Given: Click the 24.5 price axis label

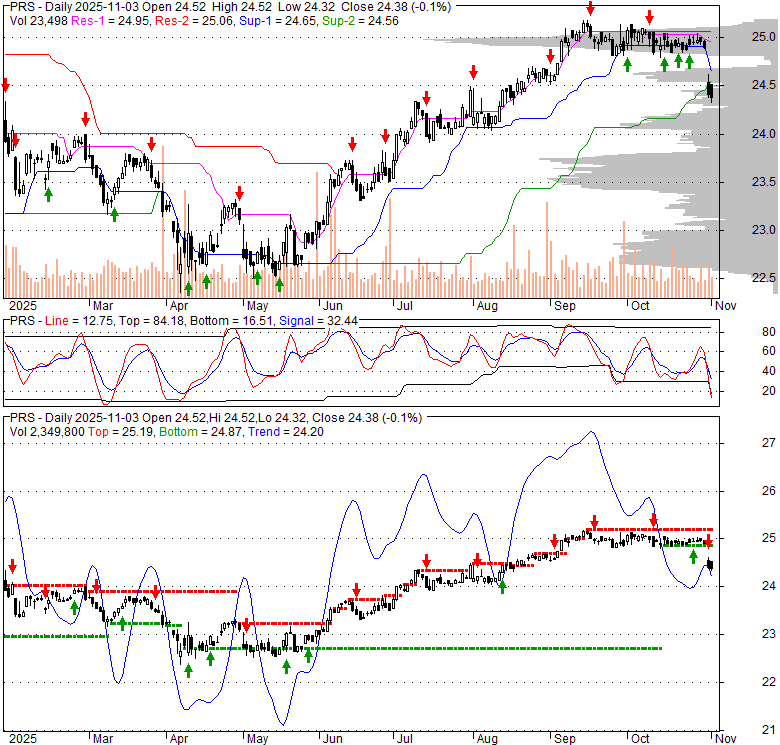Looking at the screenshot, I should point(763,85).
